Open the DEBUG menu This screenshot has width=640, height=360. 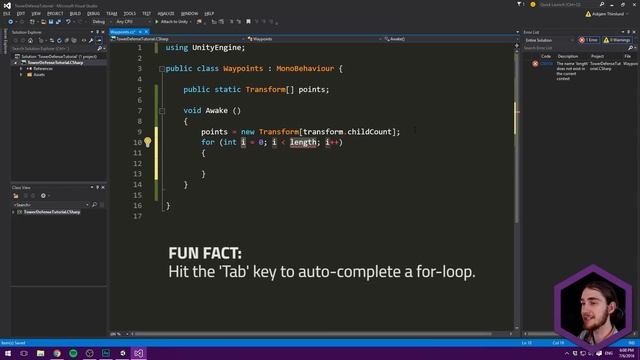click(93, 13)
